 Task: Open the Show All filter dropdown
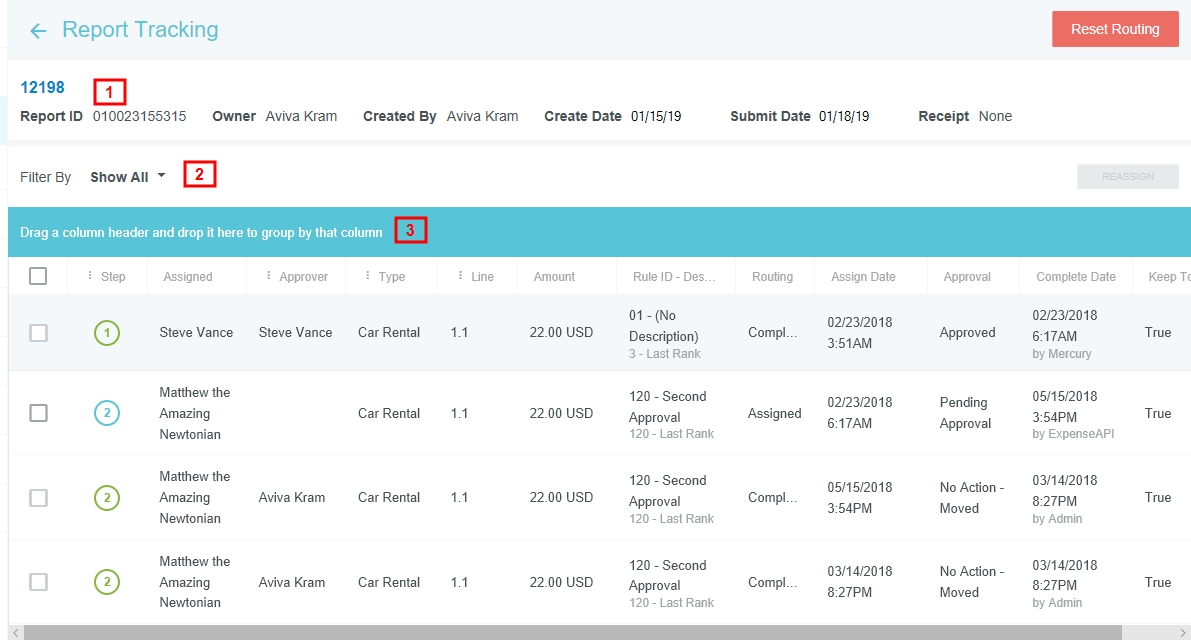click(128, 177)
